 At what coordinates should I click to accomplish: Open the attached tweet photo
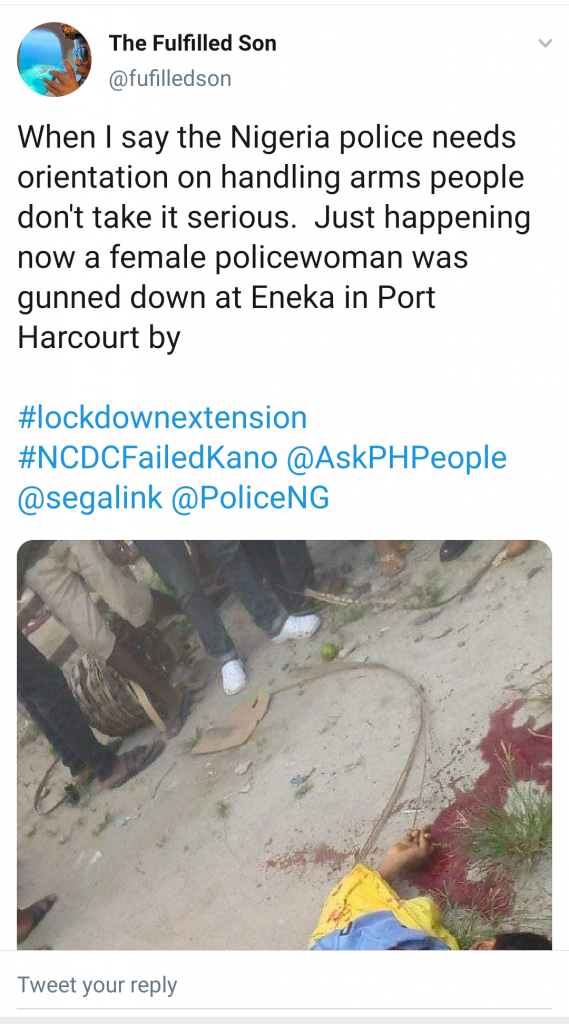284,744
